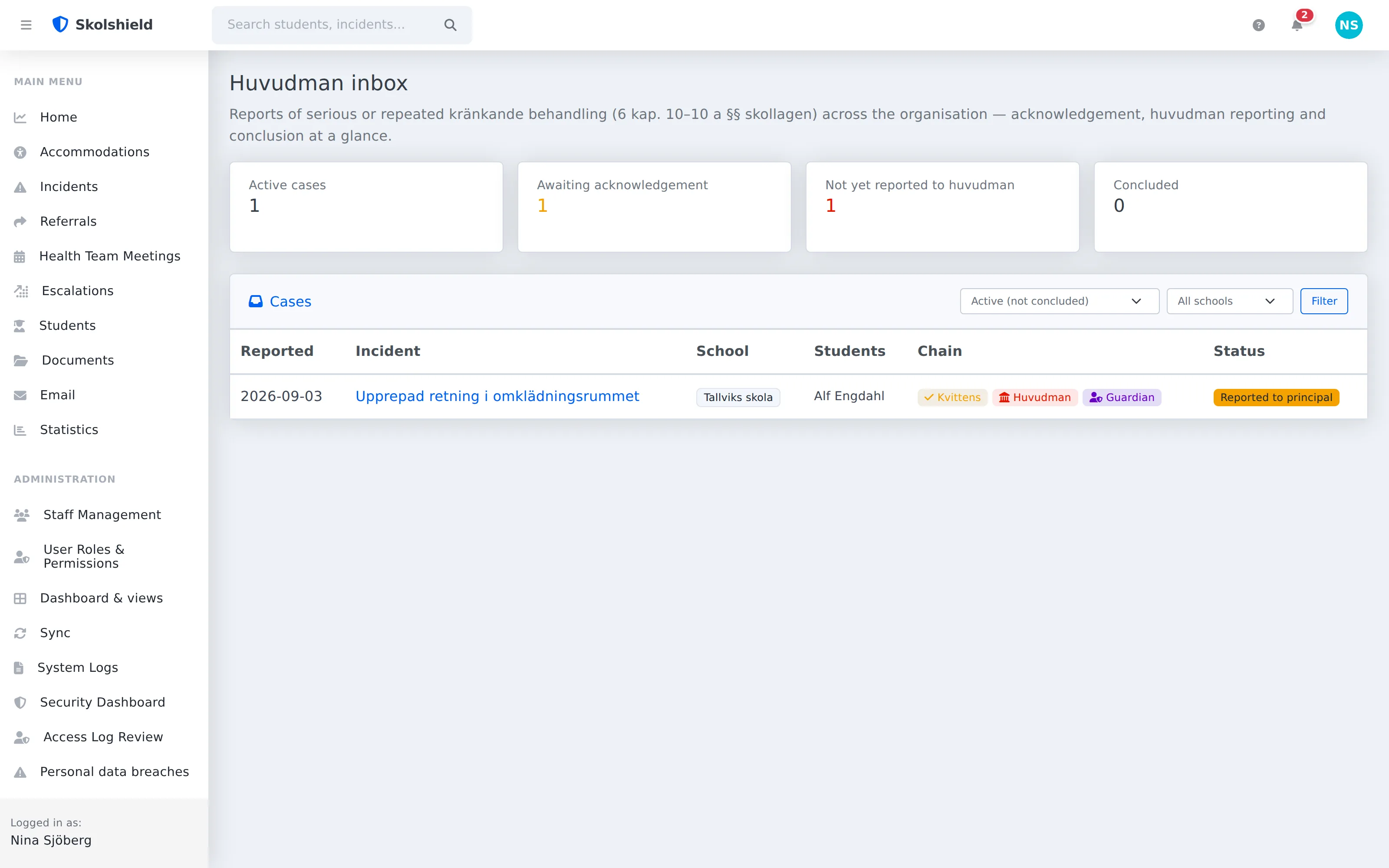Click the reported date 2026-09-03

click(281, 397)
